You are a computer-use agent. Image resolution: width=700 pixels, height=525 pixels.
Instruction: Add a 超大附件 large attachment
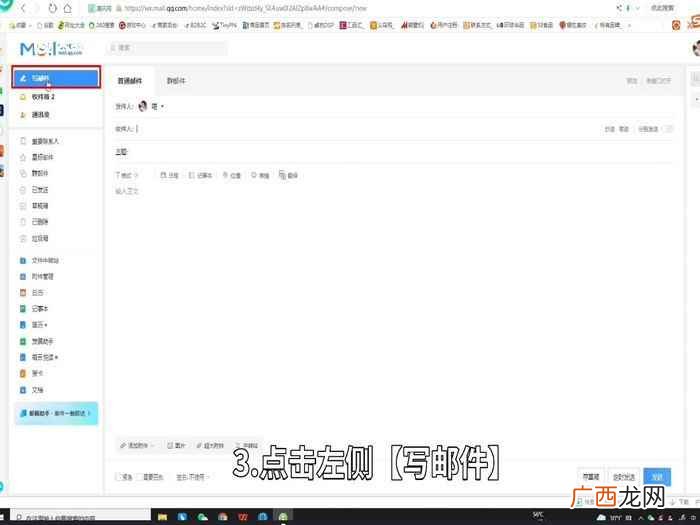pos(210,446)
